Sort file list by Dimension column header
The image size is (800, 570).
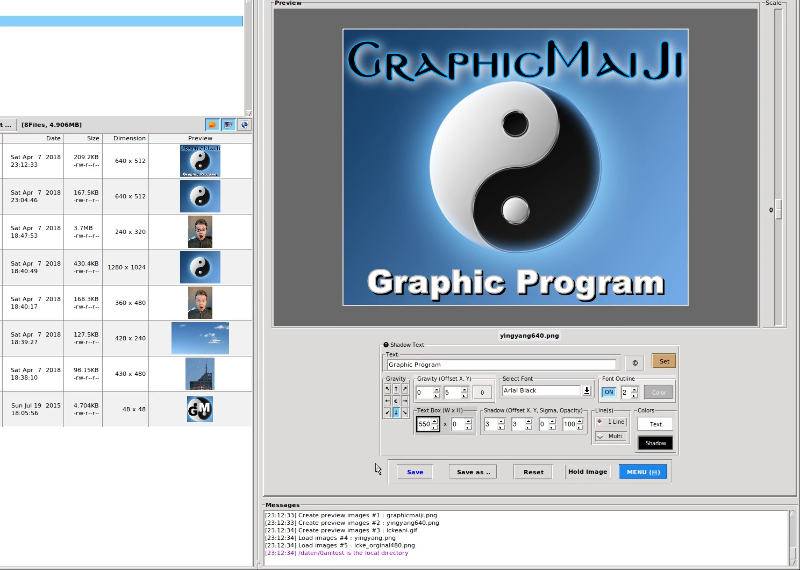tap(126, 138)
